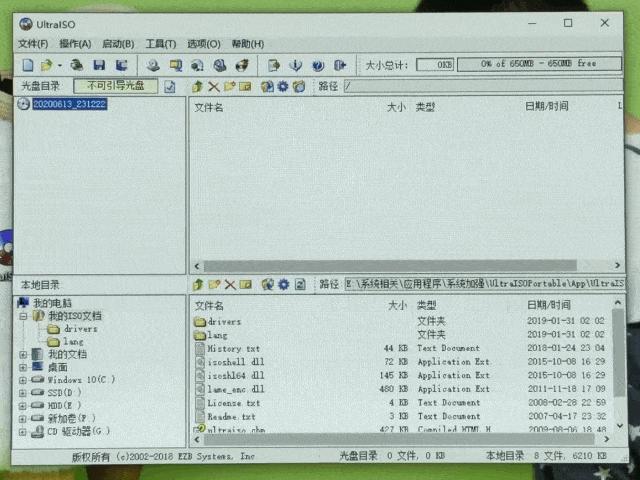
Task: Open the dropdown arrow beside Open icon
Action: (60, 66)
